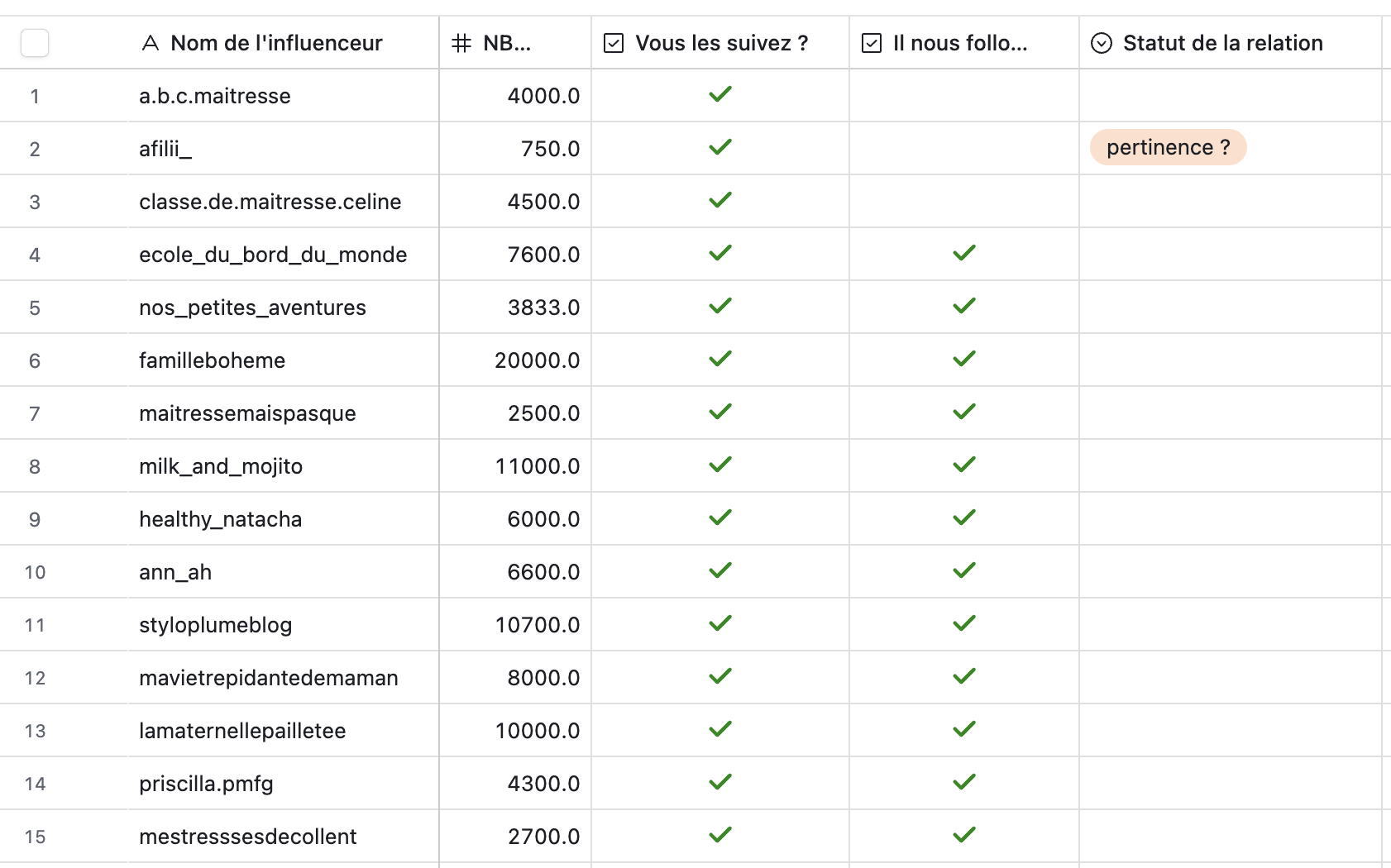
Task: Click checkbox icon in Vous les suivez header
Action: (x=614, y=43)
